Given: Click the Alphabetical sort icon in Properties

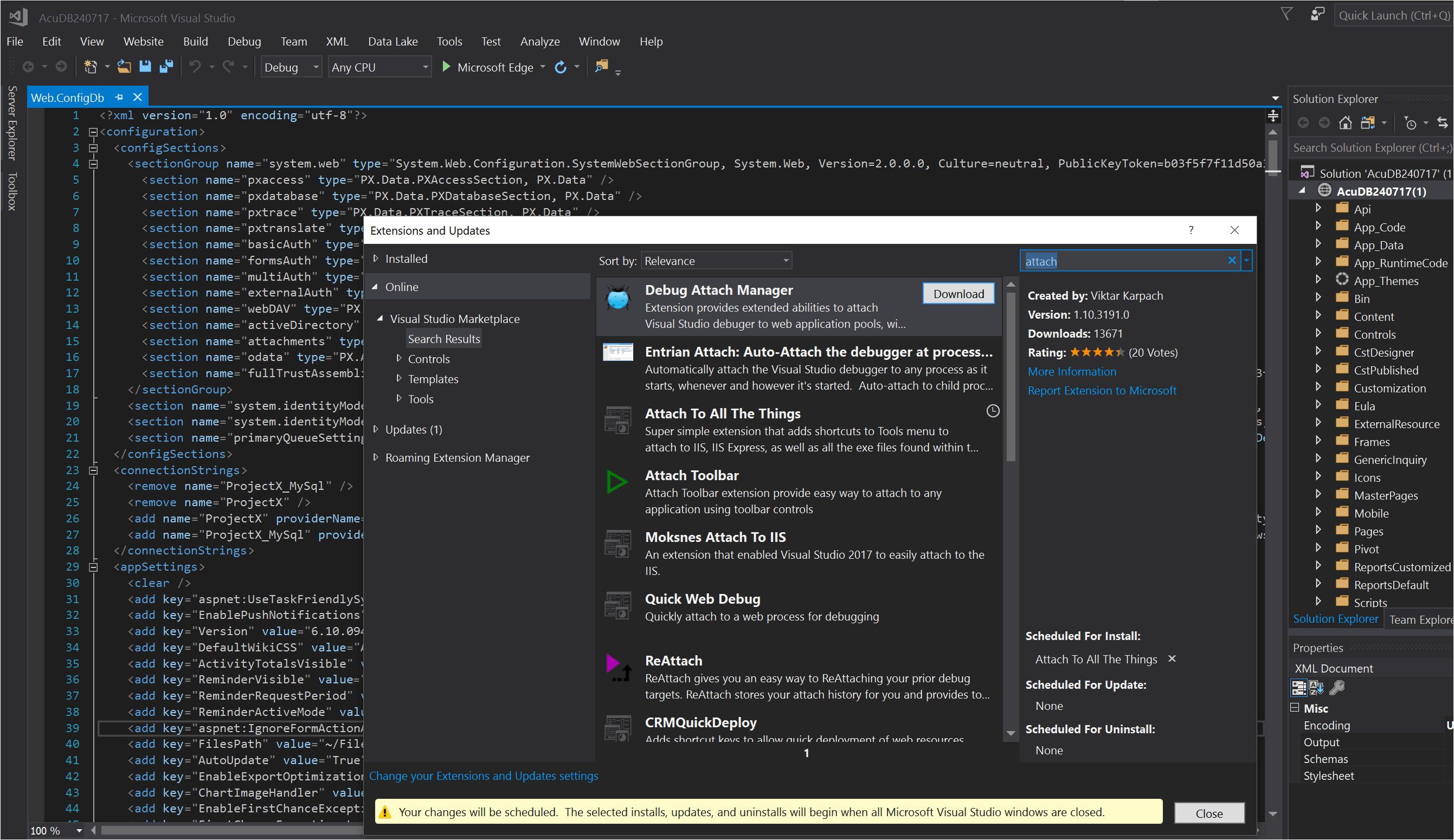Looking at the screenshot, I should pyautogui.click(x=1317, y=688).
